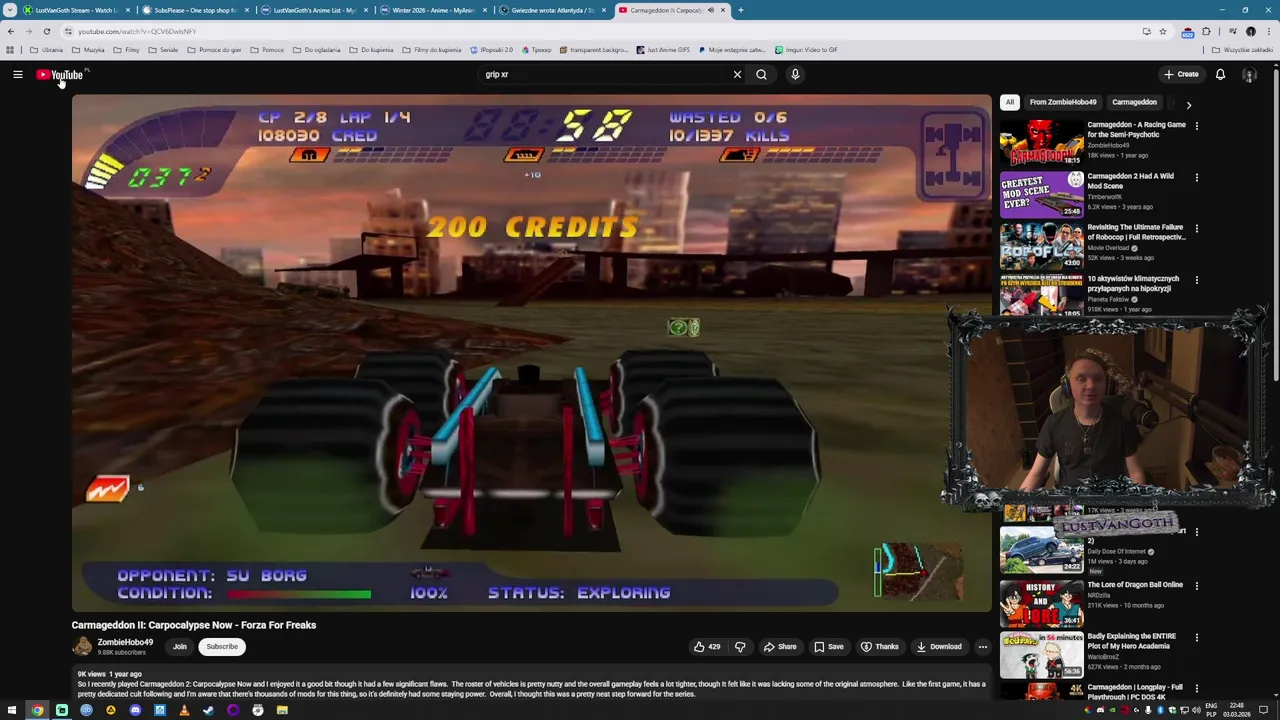Reload the page
Viewport: 1280px width, 720px height.
click(46, 31)
